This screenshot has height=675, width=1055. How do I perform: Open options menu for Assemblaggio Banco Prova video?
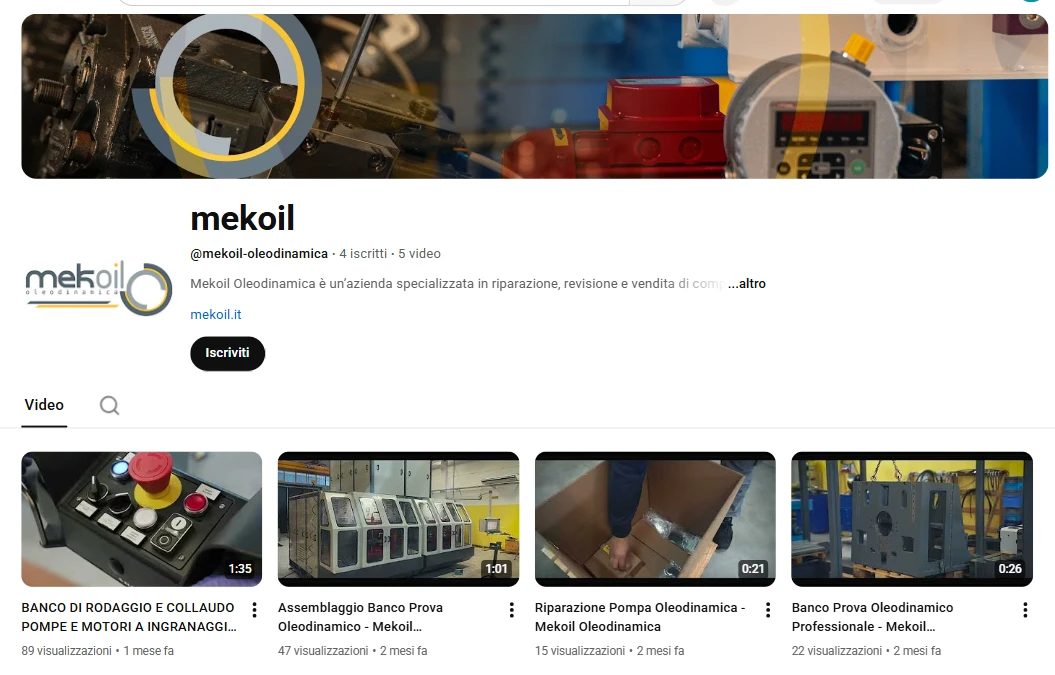pyautogui.click(x=511, y=610)
